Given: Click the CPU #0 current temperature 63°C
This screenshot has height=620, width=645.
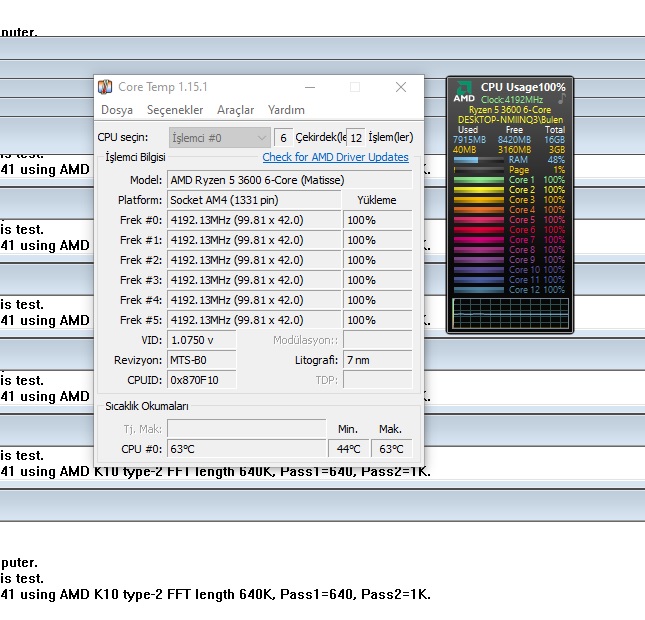Looking at the screenshot, I should 246,449.
